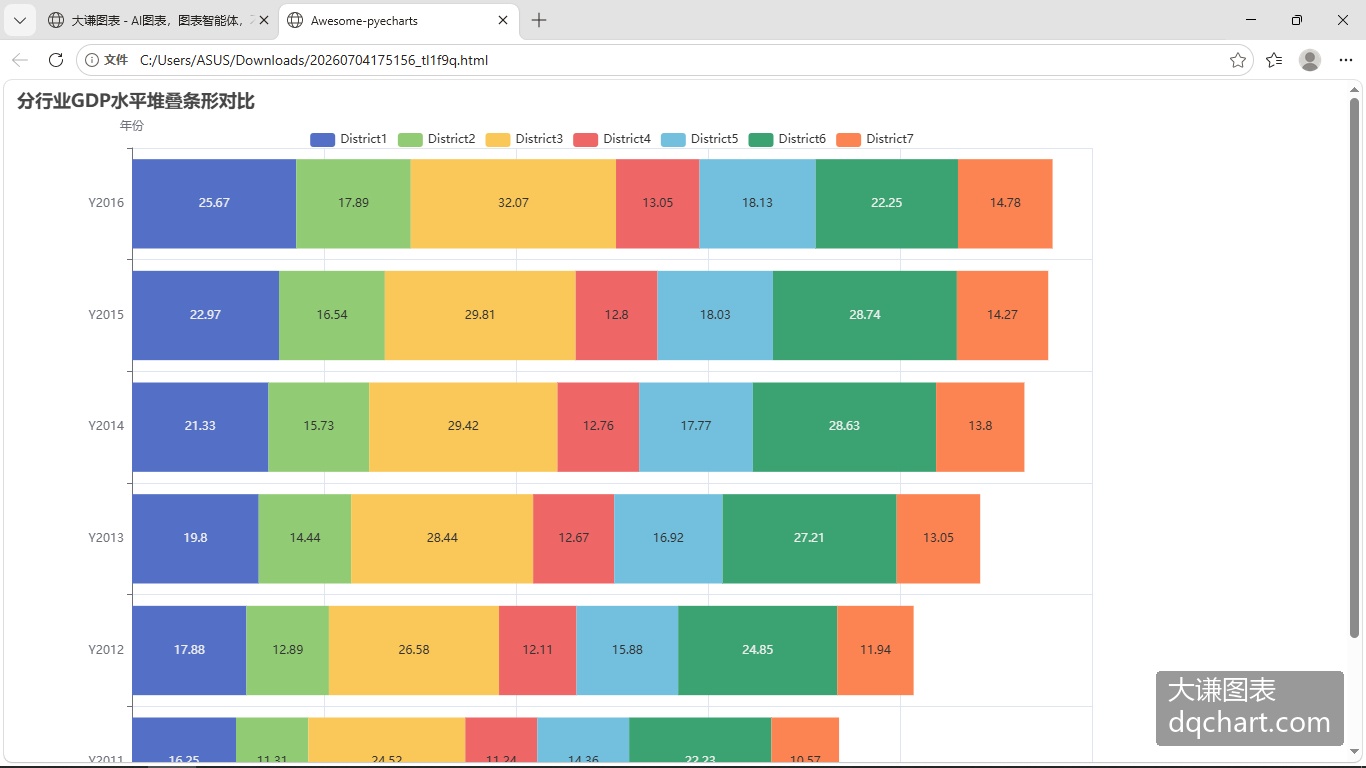
Task: Hide District3 series via legend
Action: (524, 139)
